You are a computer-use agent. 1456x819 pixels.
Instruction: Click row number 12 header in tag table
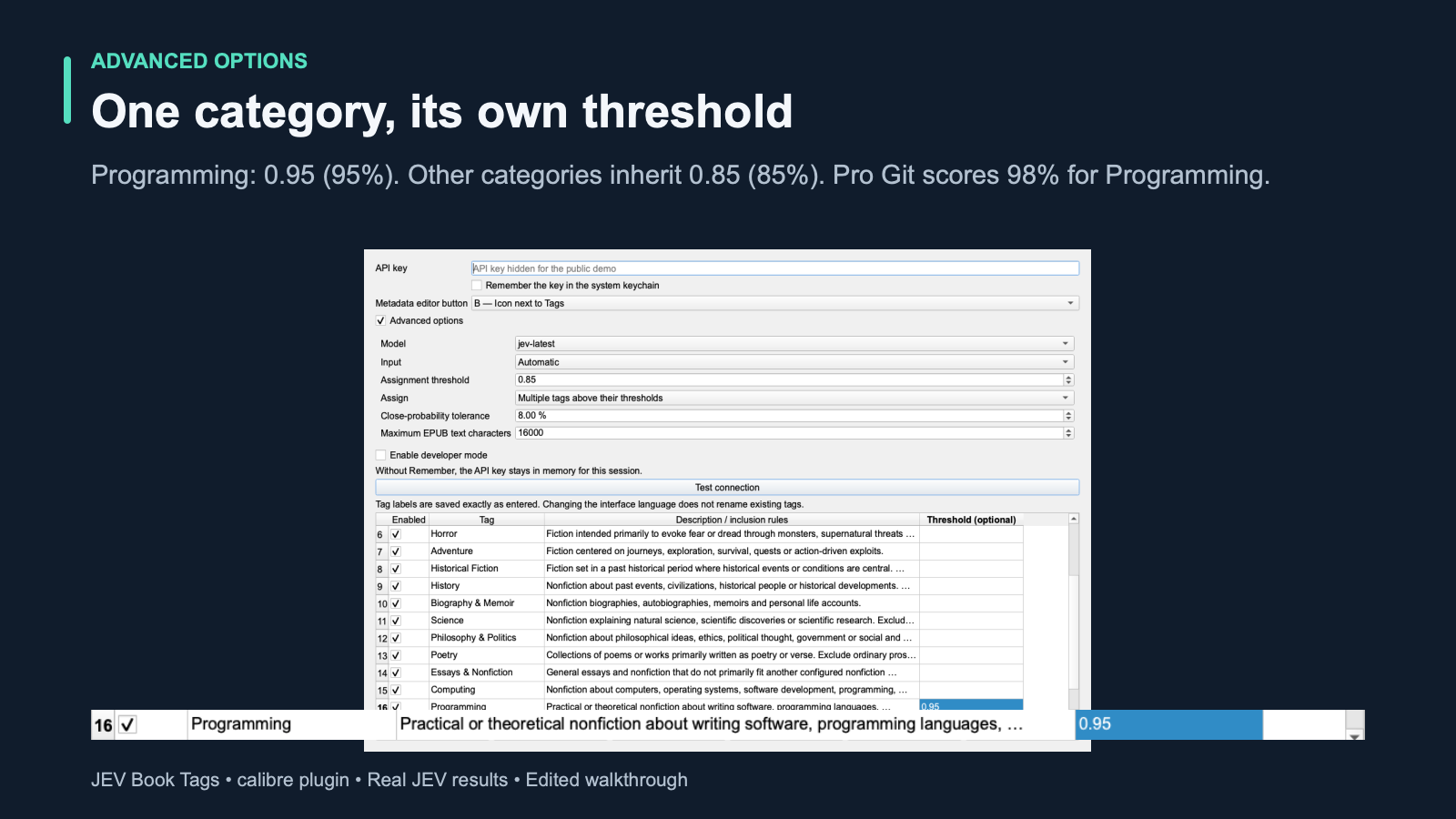382,638
